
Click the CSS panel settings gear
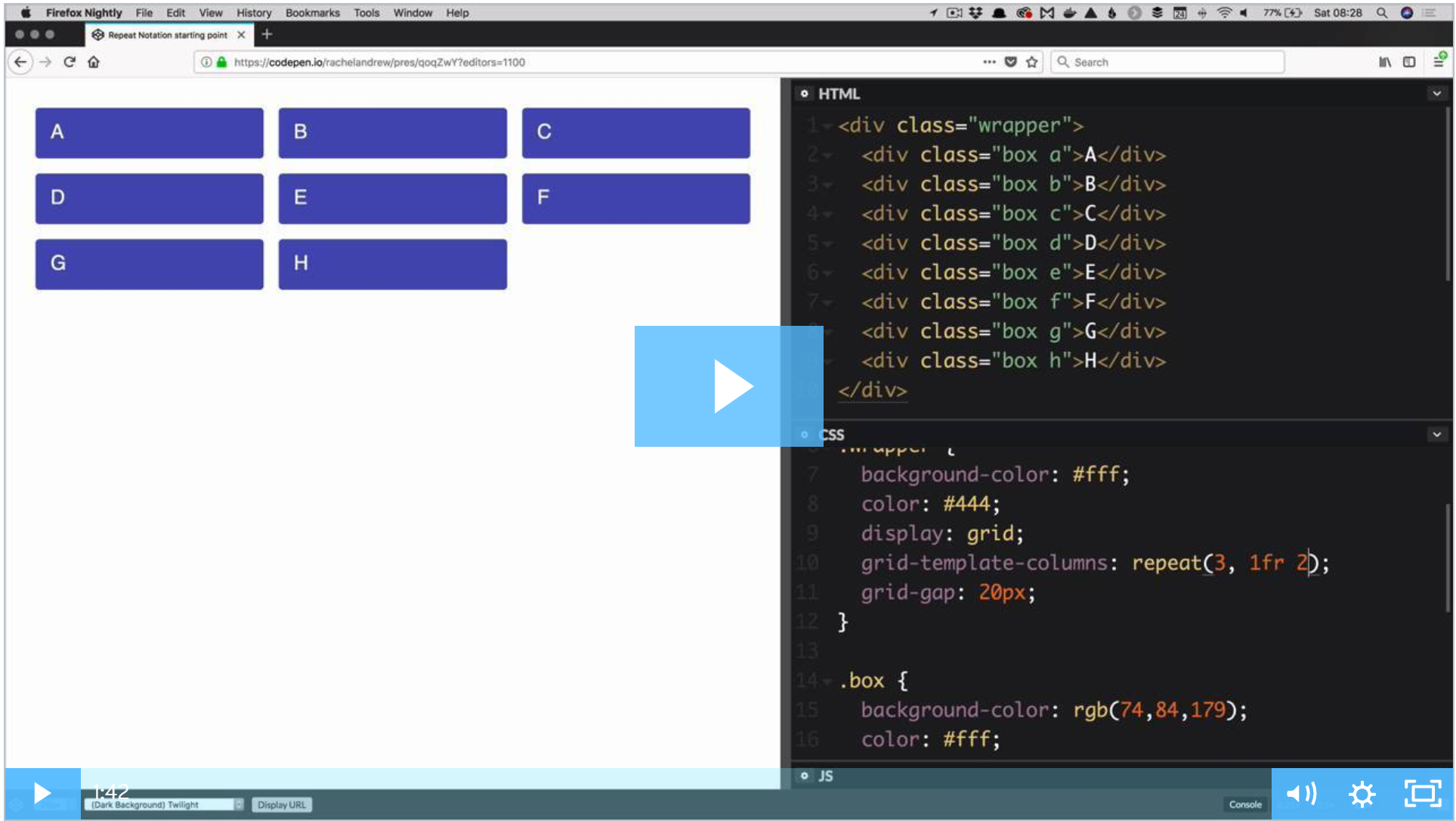pyautogui.click(x=805, y=435)
